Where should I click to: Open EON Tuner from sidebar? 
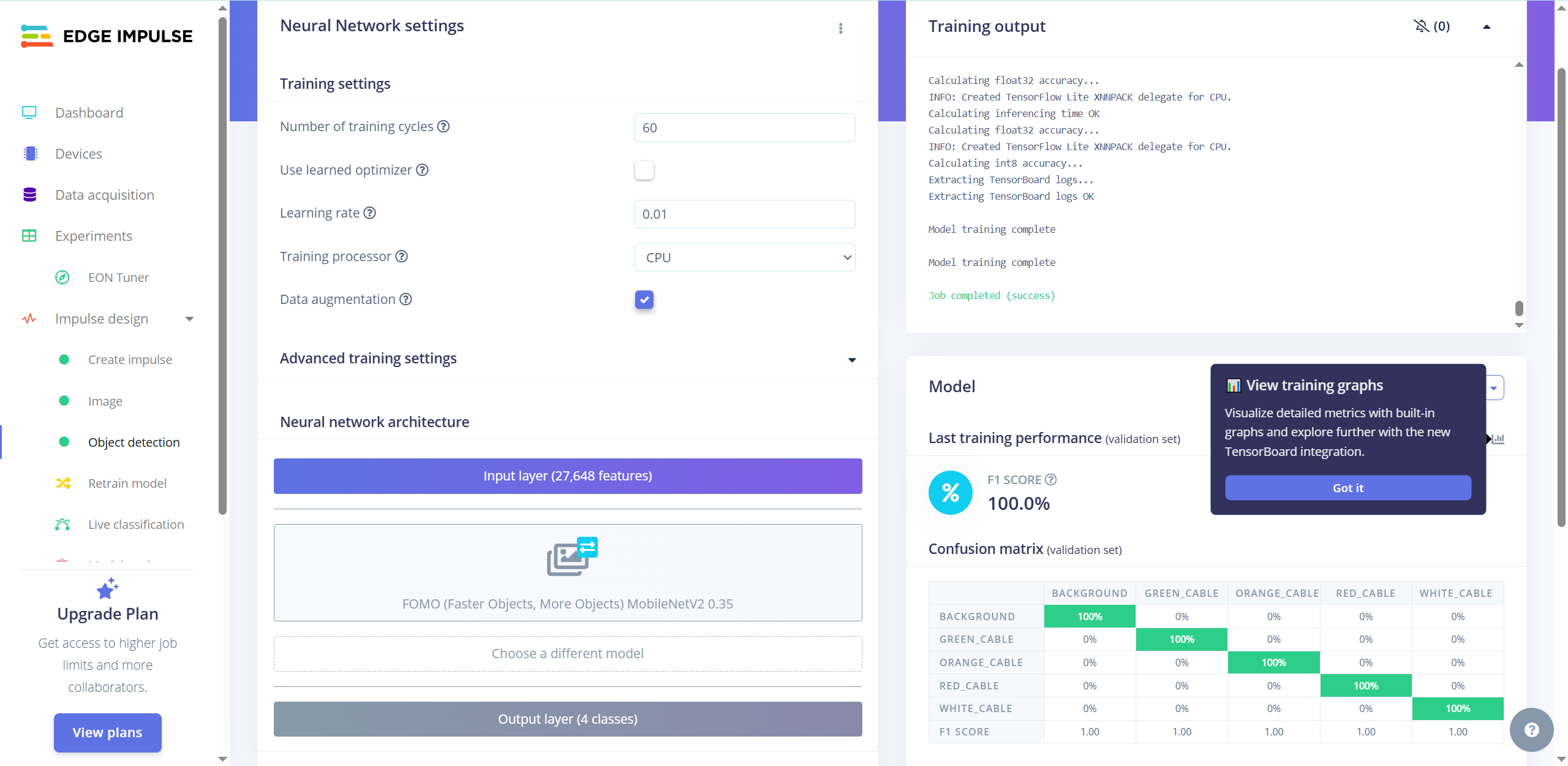118,278
